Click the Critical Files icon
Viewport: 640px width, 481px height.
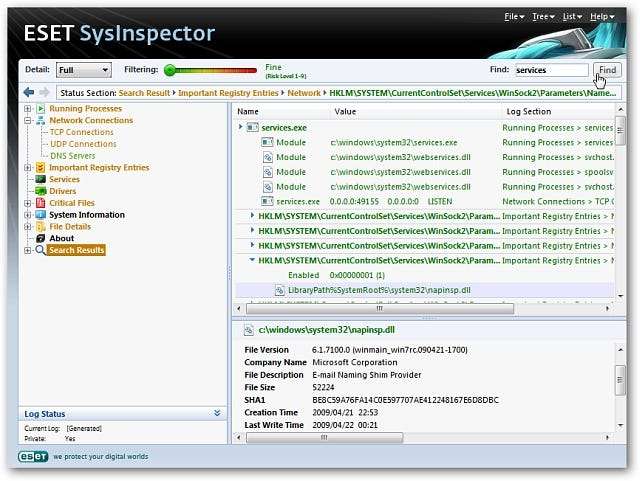(41, 203)
